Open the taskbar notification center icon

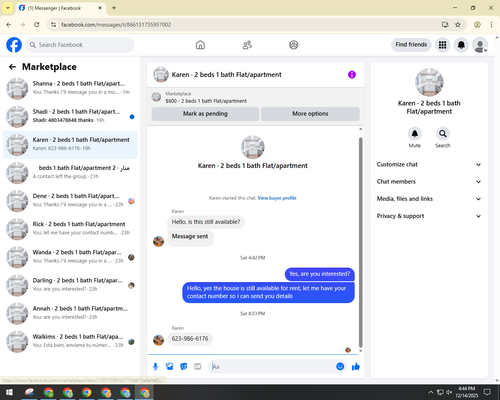(487, 392)
